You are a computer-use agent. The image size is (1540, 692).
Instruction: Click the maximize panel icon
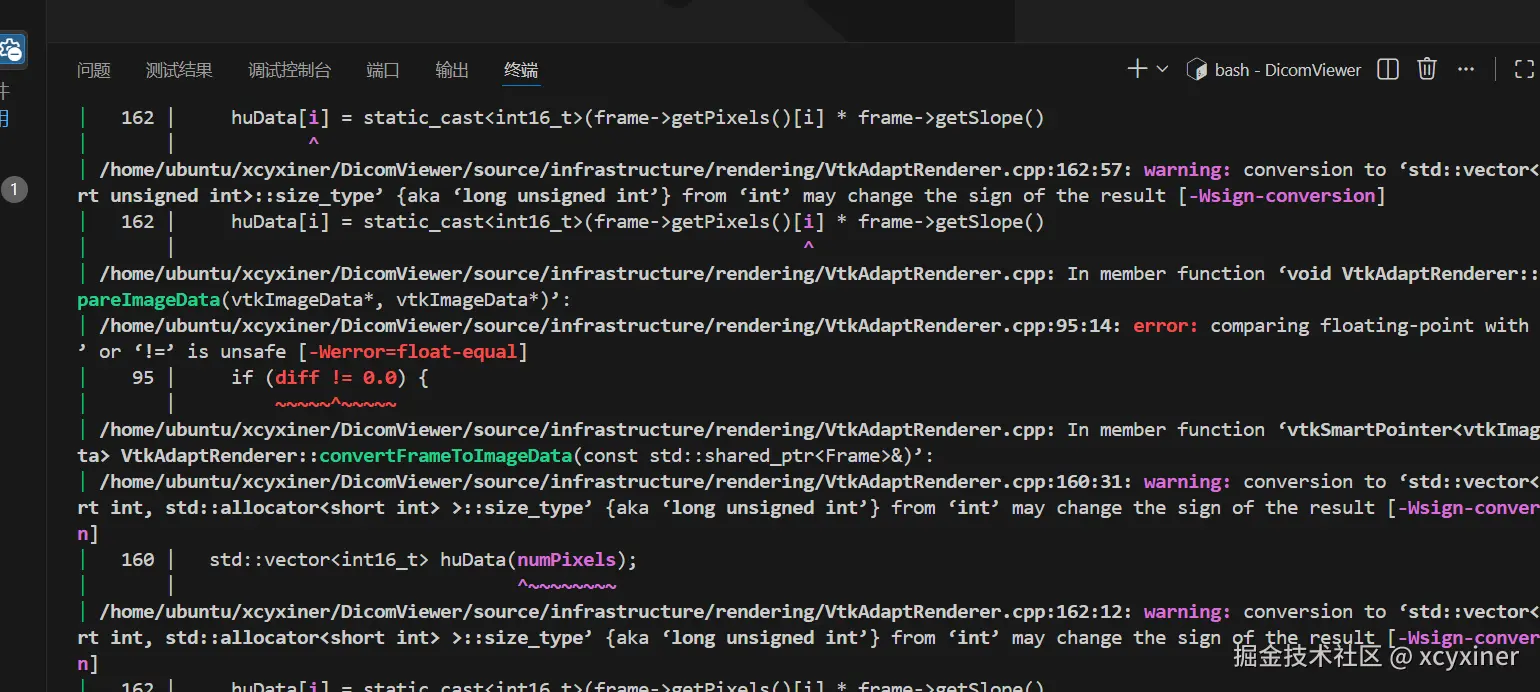(1524, 69)
